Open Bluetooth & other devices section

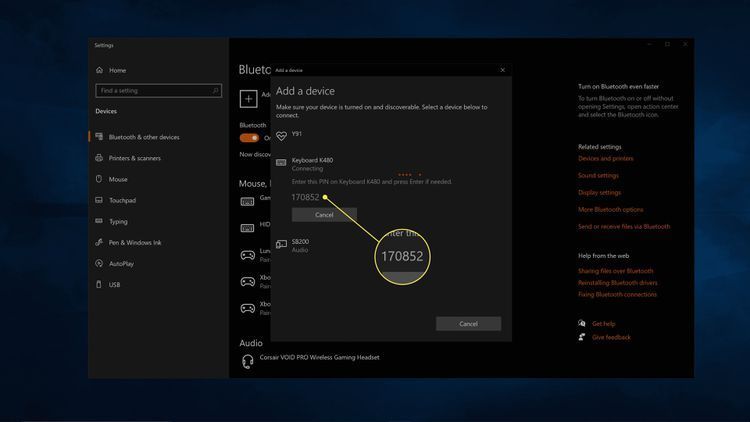(143, 137)
